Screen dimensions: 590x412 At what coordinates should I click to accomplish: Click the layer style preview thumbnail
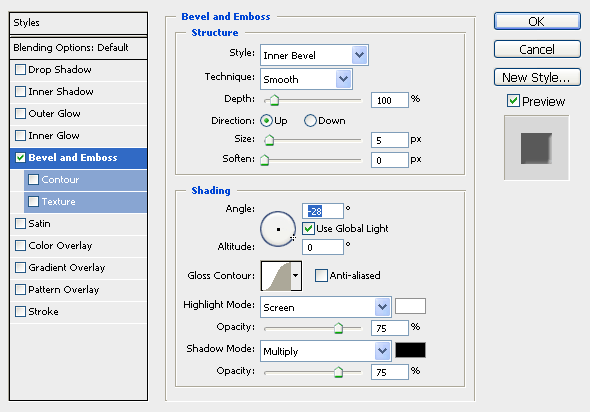tap(536, 148)
